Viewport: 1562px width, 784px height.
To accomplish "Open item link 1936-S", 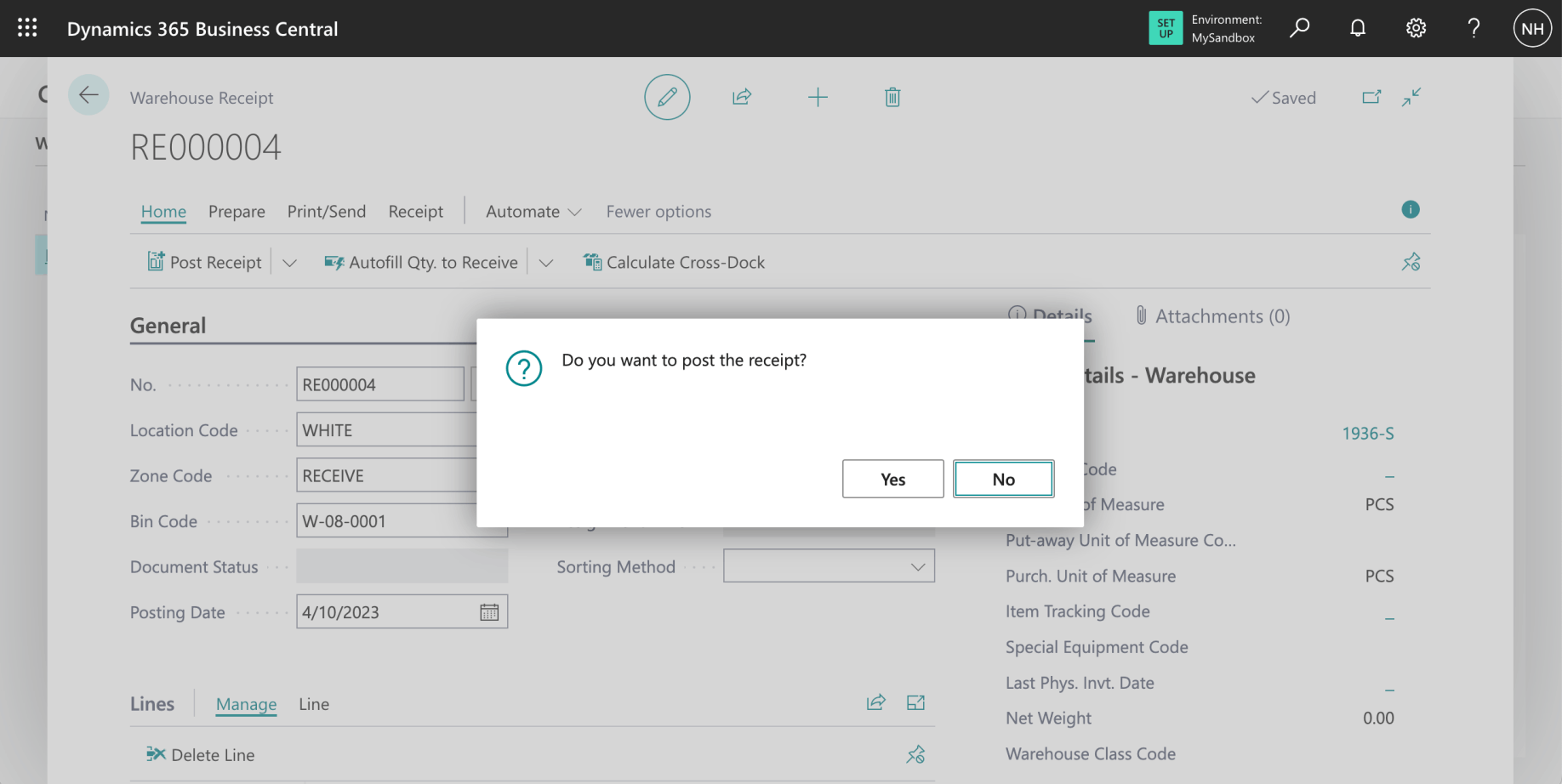I will pyautogui.click(x=1368, y=434).
